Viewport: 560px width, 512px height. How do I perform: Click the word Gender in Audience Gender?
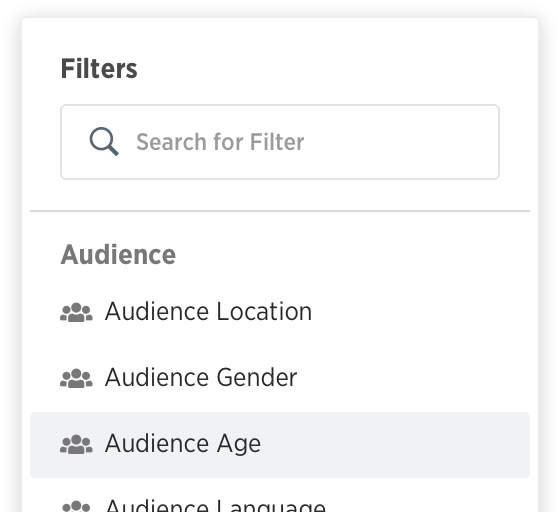pos(257,377)
